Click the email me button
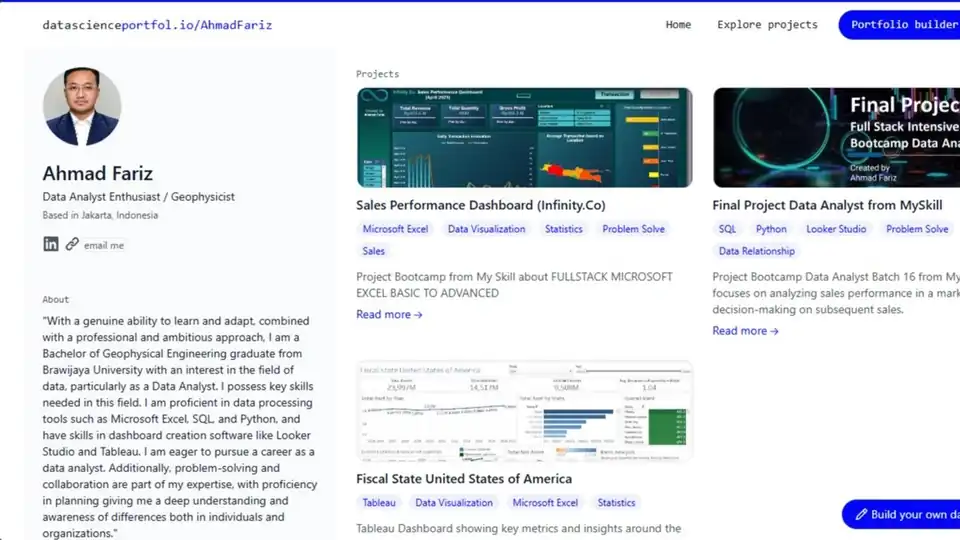Viewport: 960px width, 540px height. 104,245
